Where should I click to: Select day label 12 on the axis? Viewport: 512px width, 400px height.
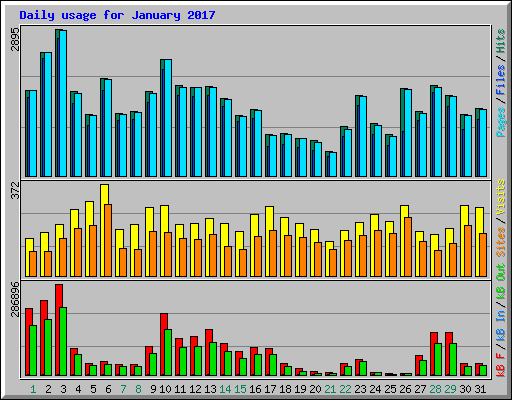click(x=195, y=389)
